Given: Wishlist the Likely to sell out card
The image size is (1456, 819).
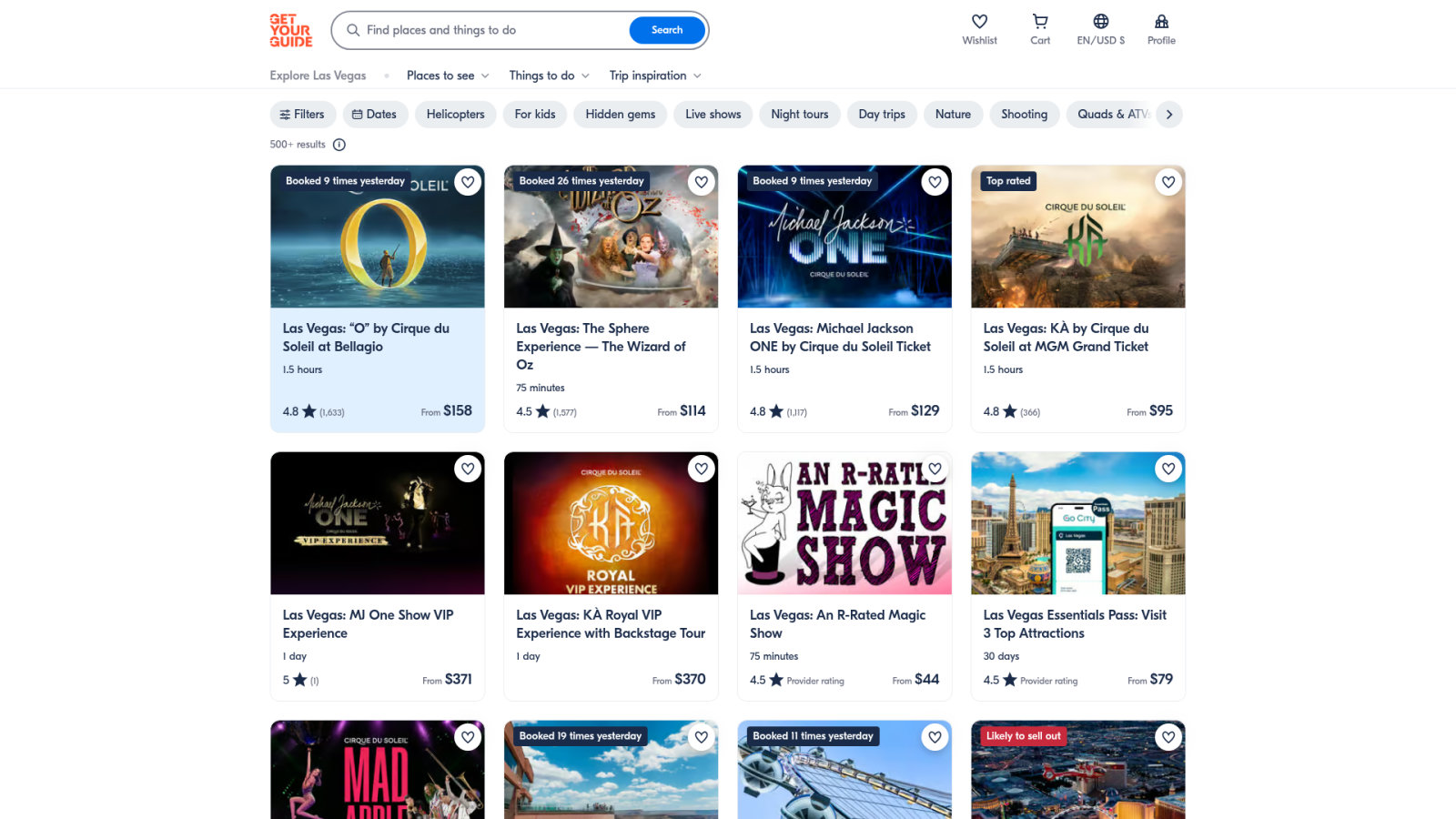Looking at the screenshot, I should point(1168,737).
